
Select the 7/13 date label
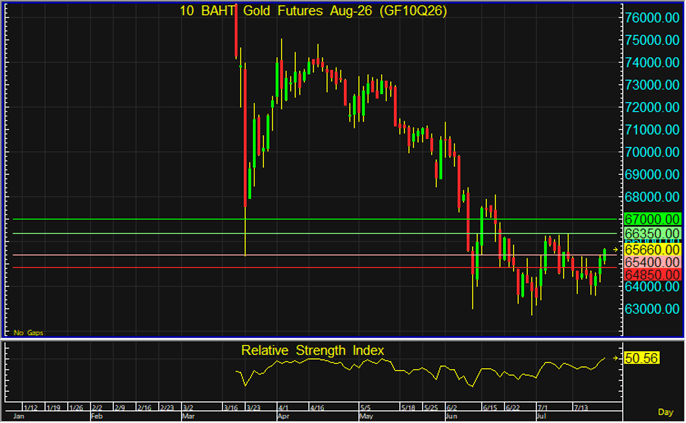click(x=581, y=408)
